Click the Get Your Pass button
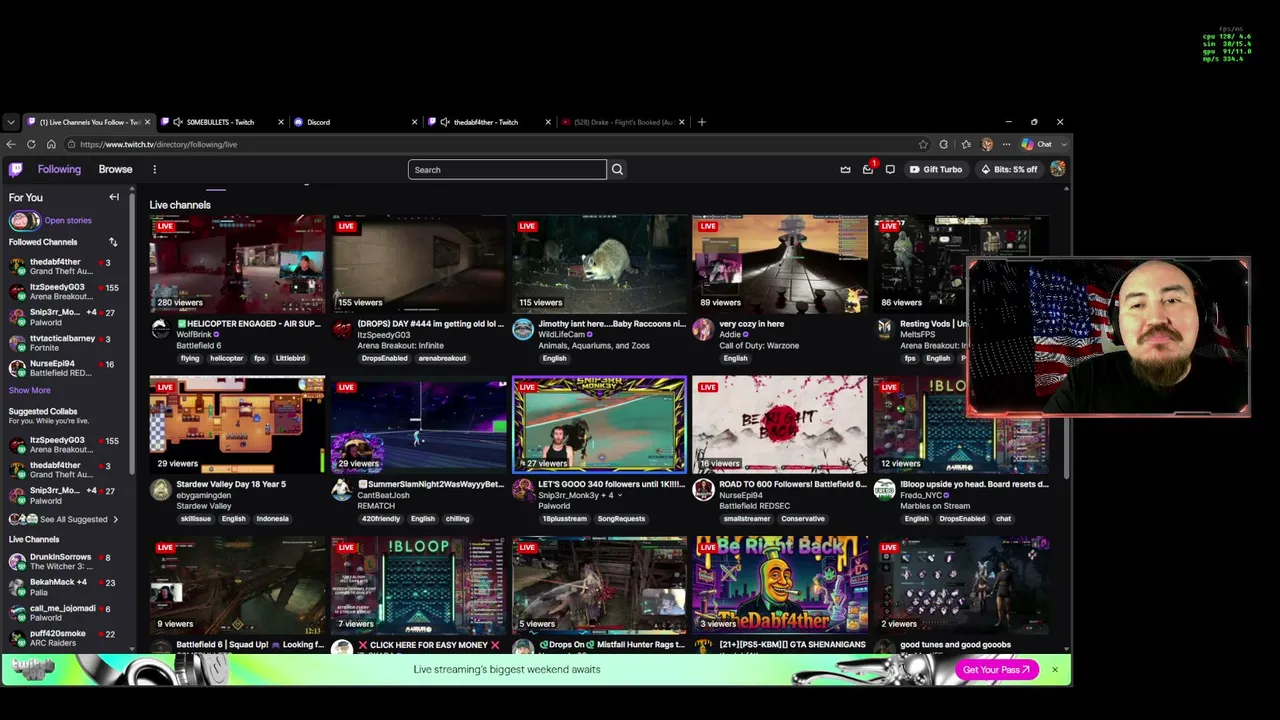 click(996, 670)
